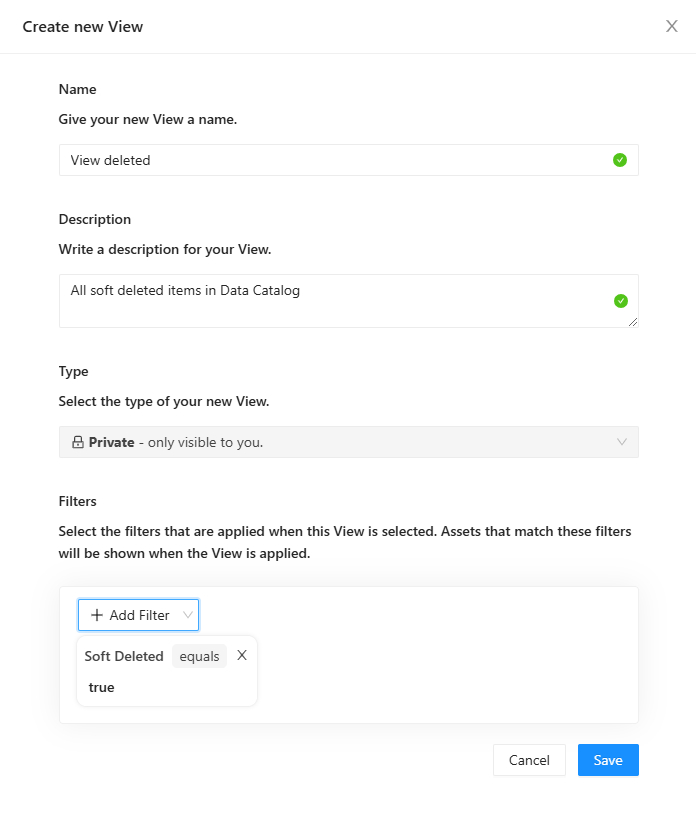Click the green checkmark in Description field
The width and height of the screenshot is (696, 814).
(620, 300)
